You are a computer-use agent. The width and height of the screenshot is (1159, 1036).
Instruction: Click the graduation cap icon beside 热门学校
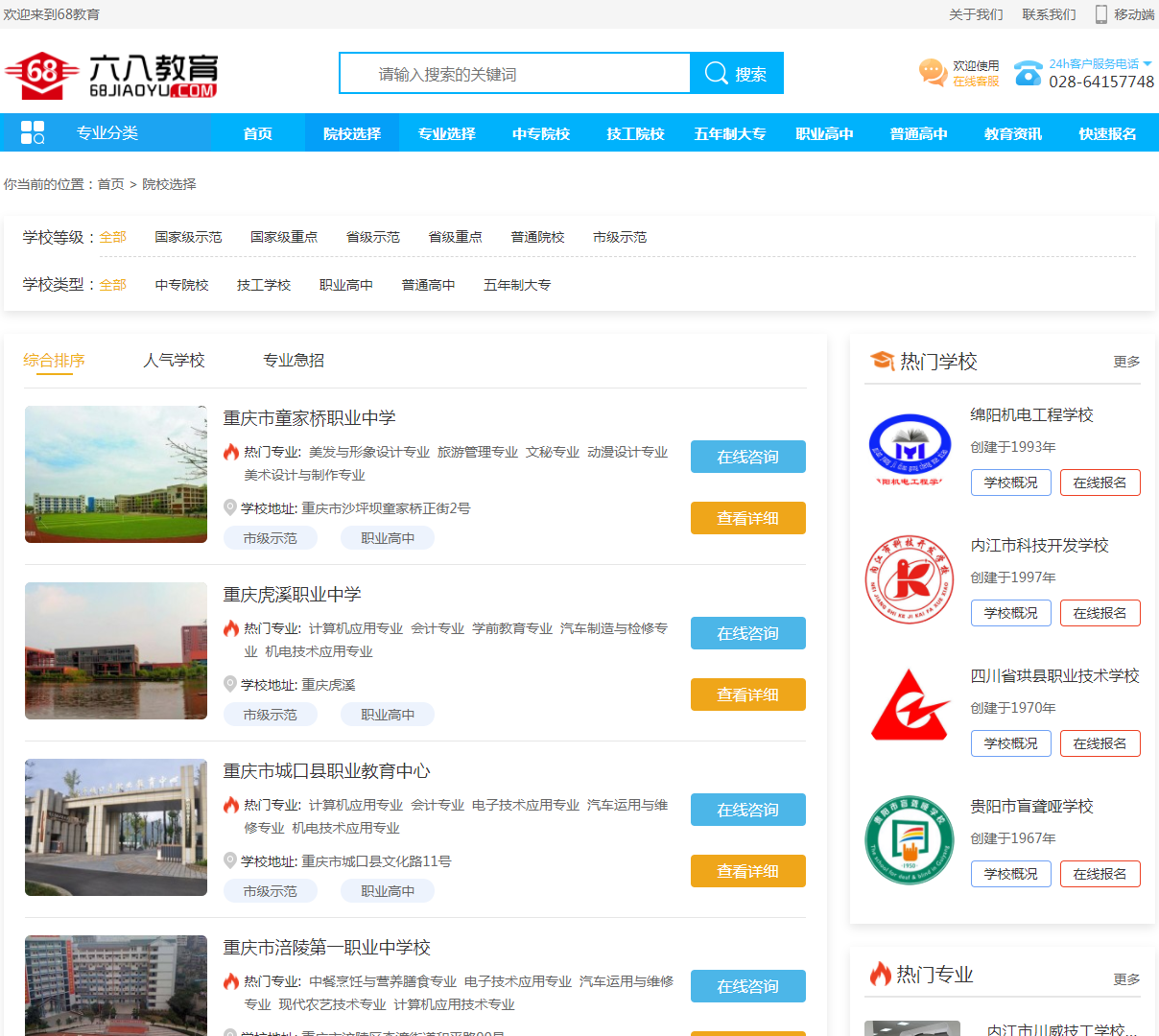(x=882, y=361)
